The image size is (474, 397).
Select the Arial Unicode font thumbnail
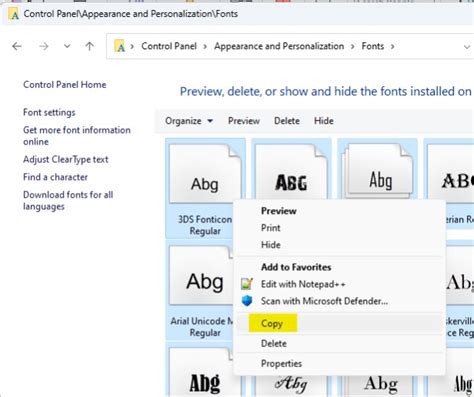[x=202, y=276]
